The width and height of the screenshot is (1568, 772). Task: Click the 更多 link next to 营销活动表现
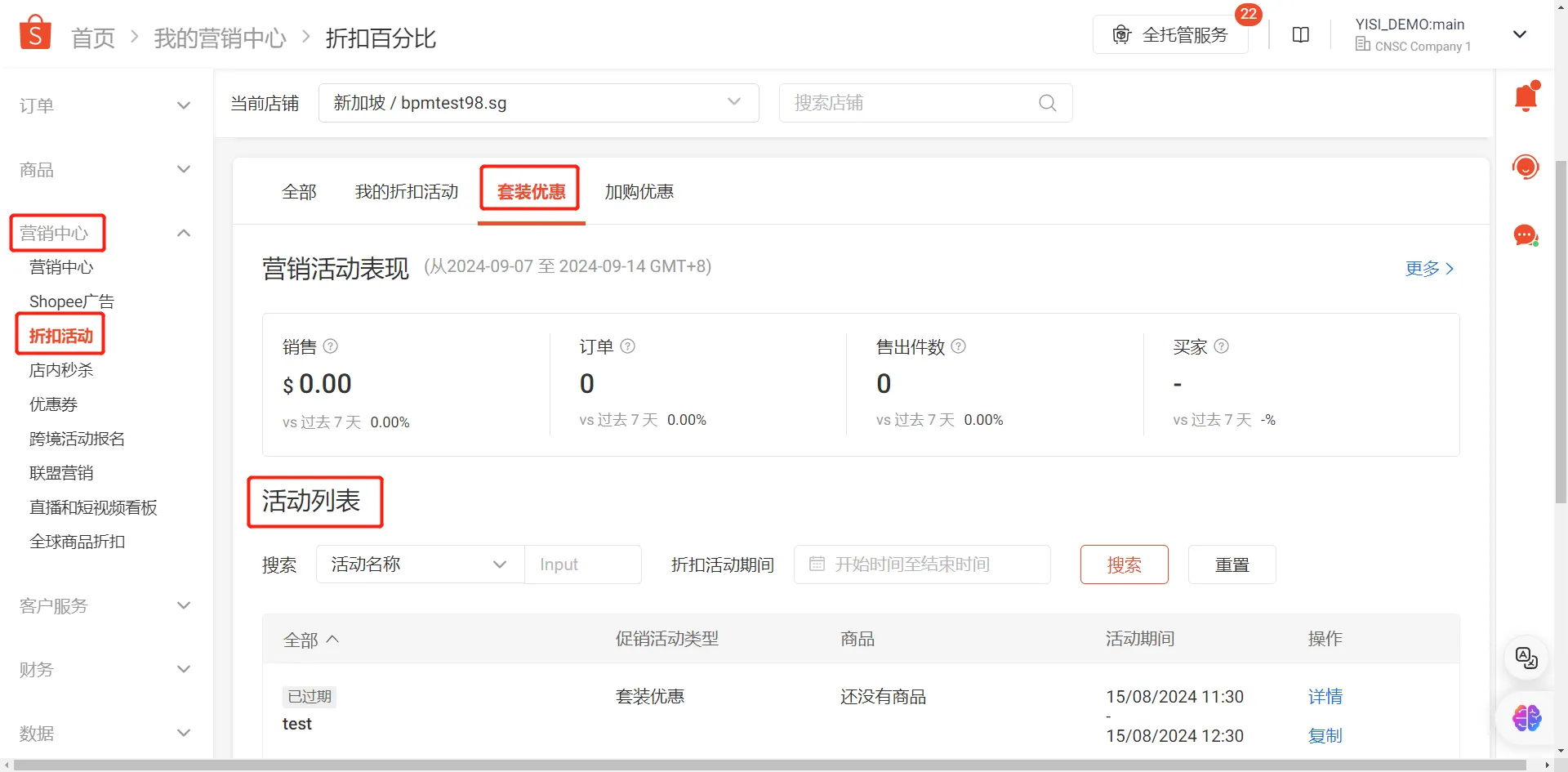coord(1421,268)
